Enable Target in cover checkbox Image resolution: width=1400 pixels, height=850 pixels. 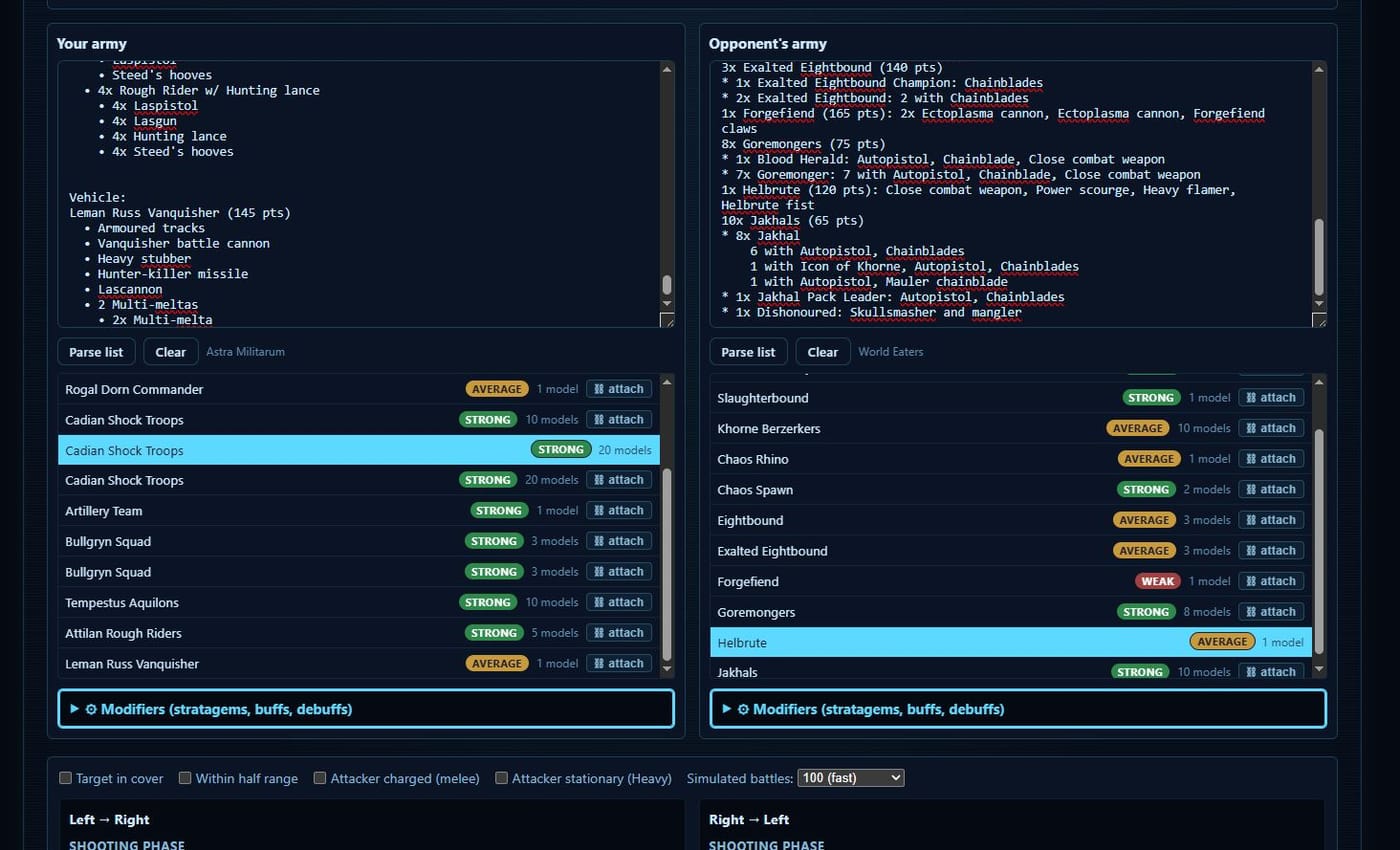[x=65, y=778]
